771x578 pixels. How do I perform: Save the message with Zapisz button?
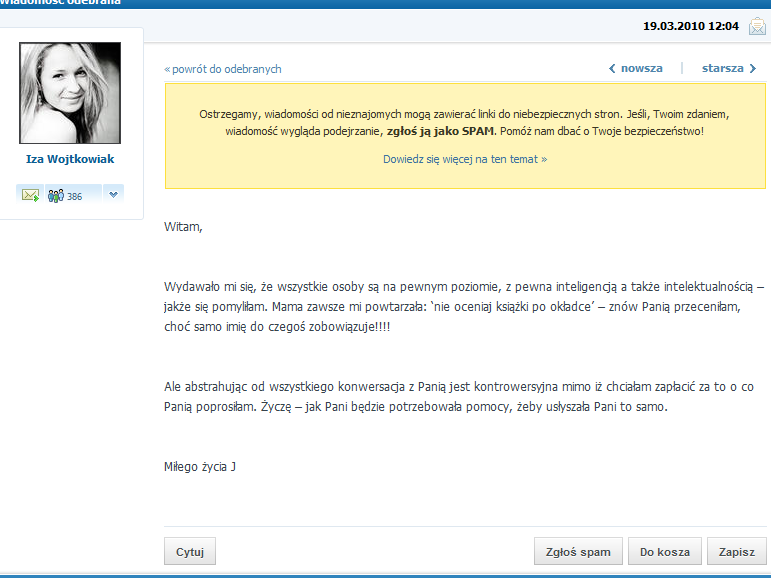coord(737,552)
